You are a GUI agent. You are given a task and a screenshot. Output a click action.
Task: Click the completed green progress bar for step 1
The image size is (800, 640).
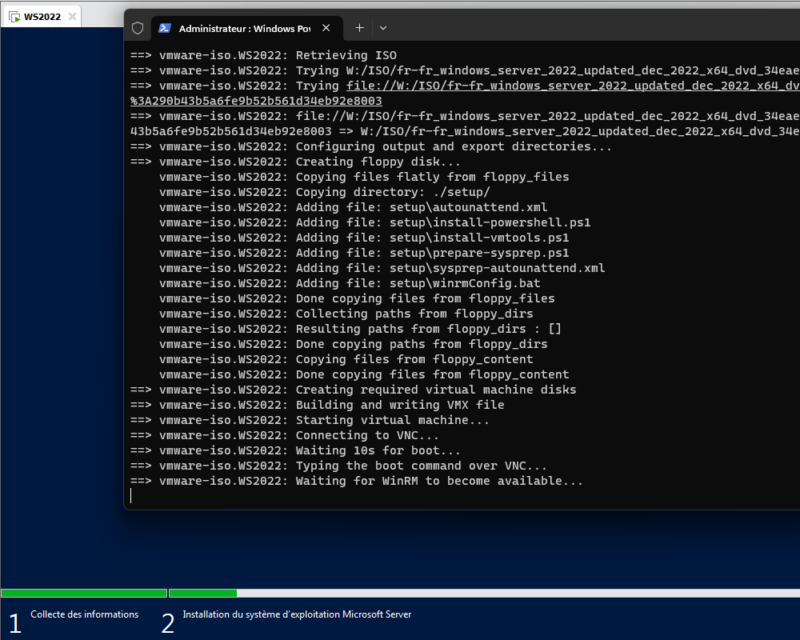point(83,592)
